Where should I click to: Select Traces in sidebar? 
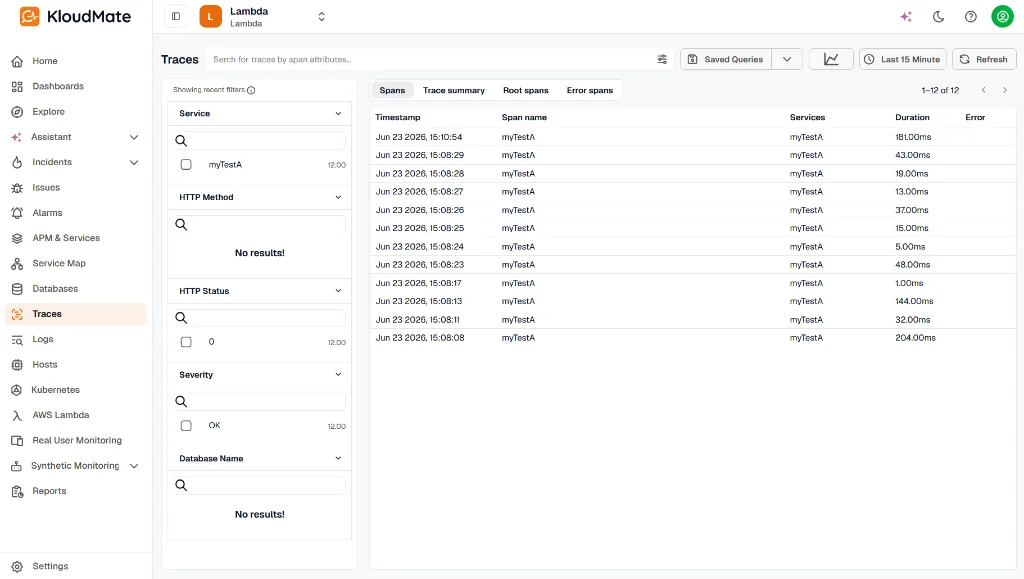(76, 314)
